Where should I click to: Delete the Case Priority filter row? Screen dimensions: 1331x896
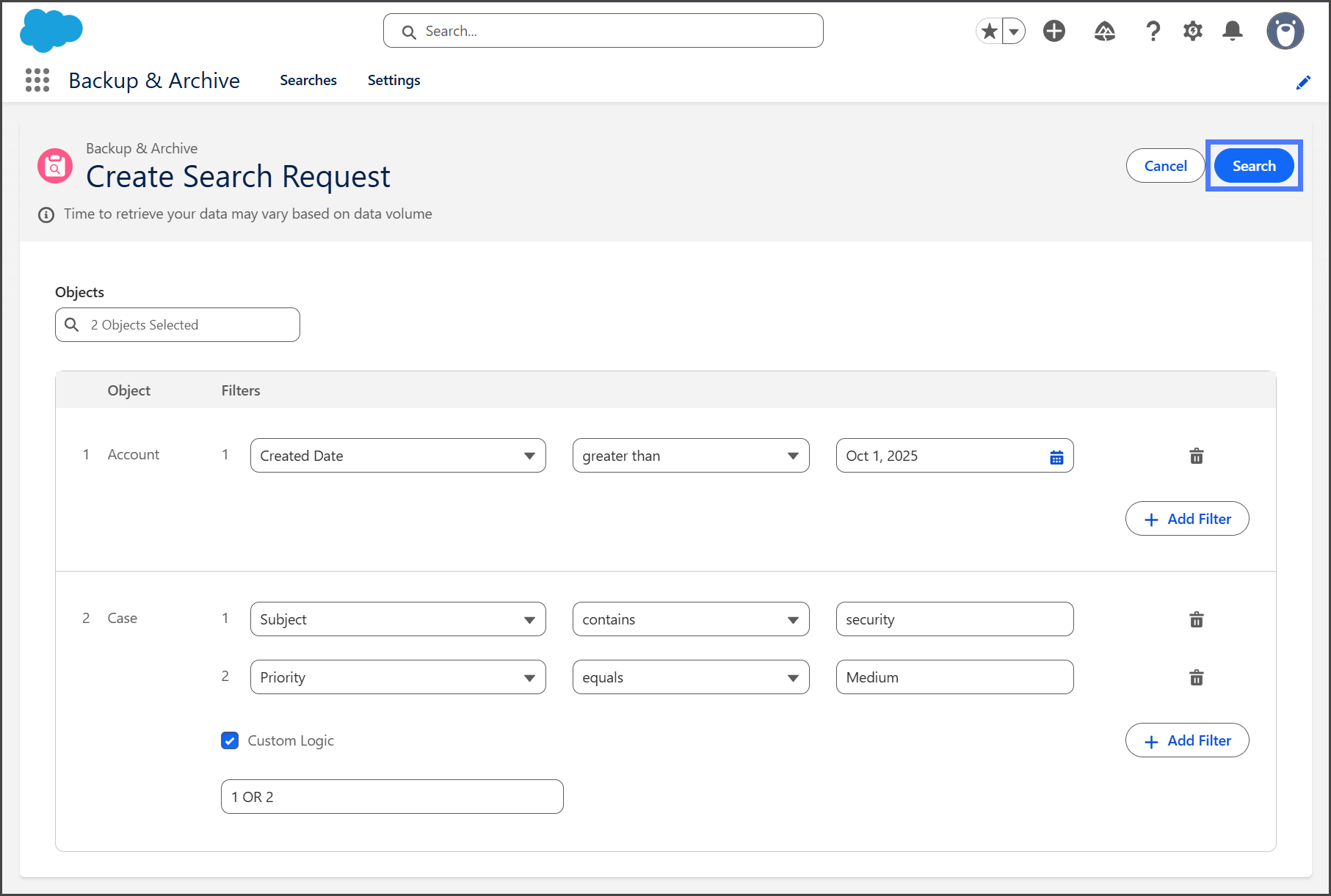[x=1196, y=677]
